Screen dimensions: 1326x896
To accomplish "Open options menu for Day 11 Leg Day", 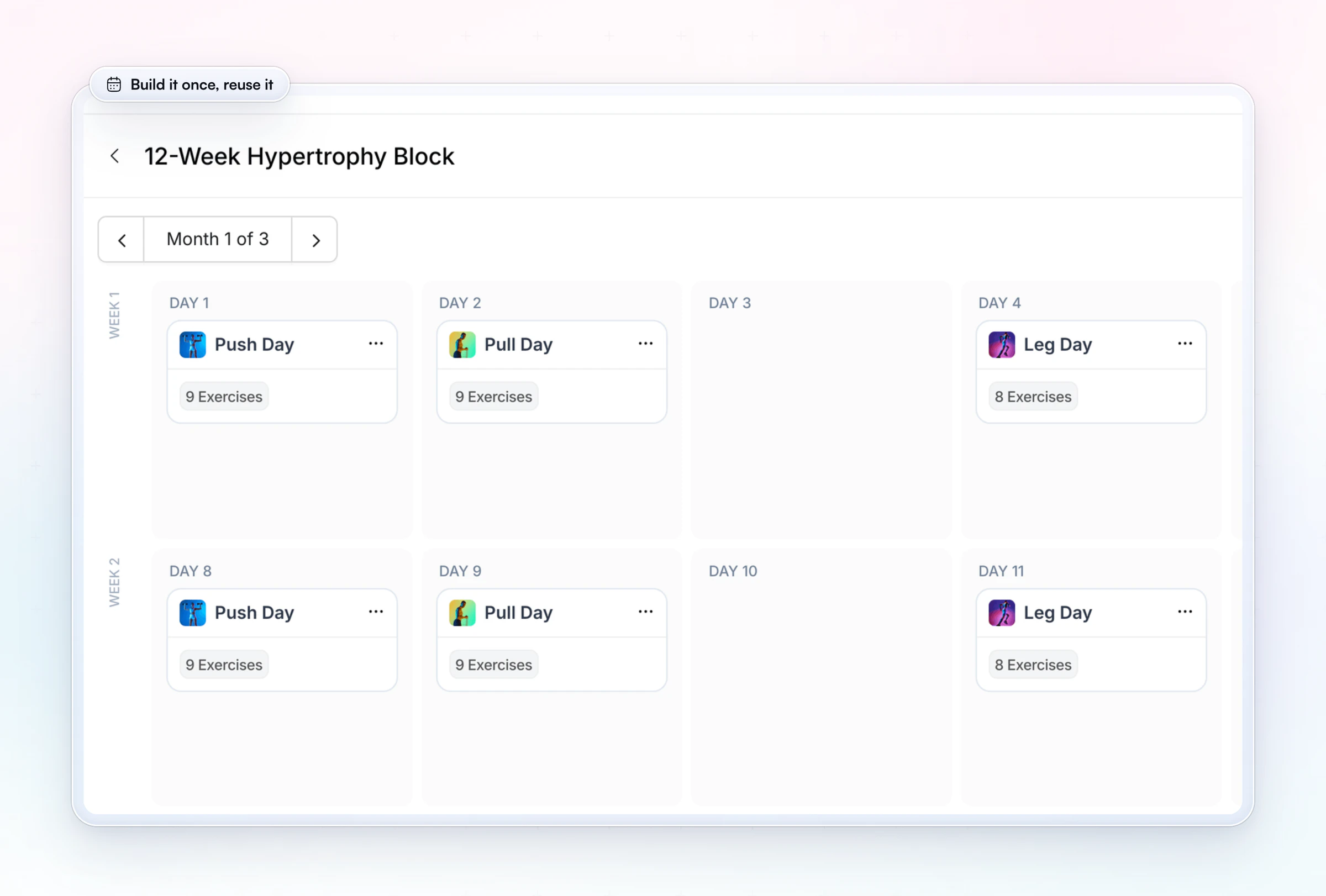I will 1185,612.
